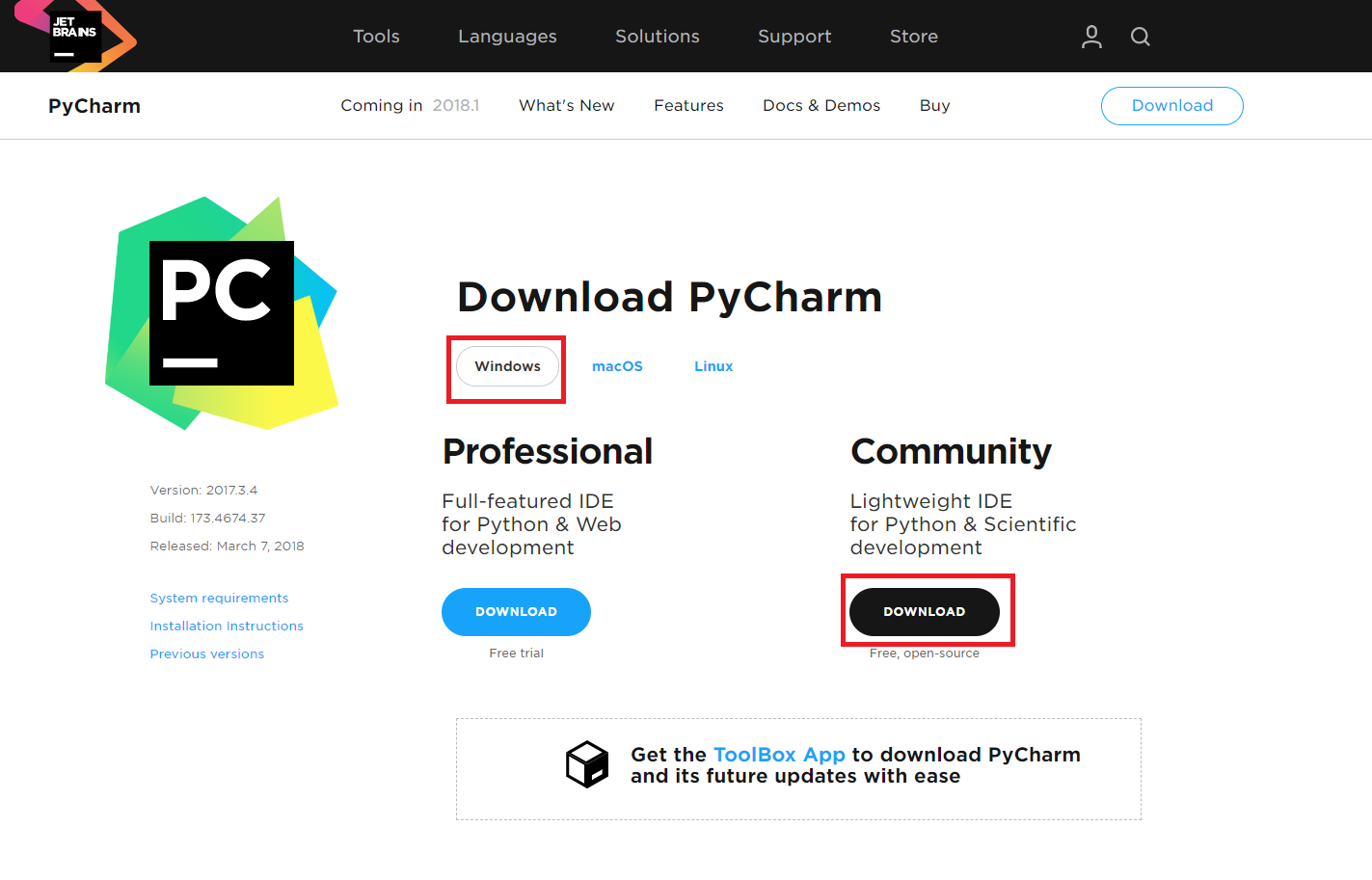Expand the Solutions menu
This screenshot has width=1372, height=880.
tap(658, 37)
